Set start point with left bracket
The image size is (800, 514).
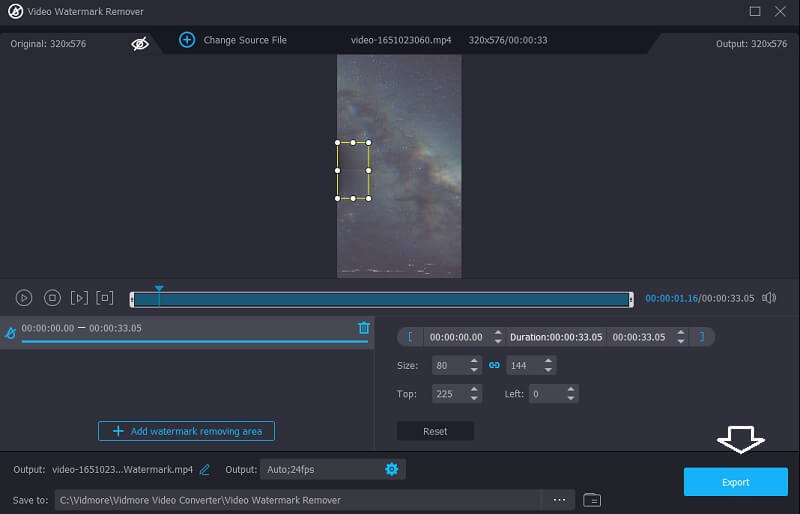tap(409, 337)
